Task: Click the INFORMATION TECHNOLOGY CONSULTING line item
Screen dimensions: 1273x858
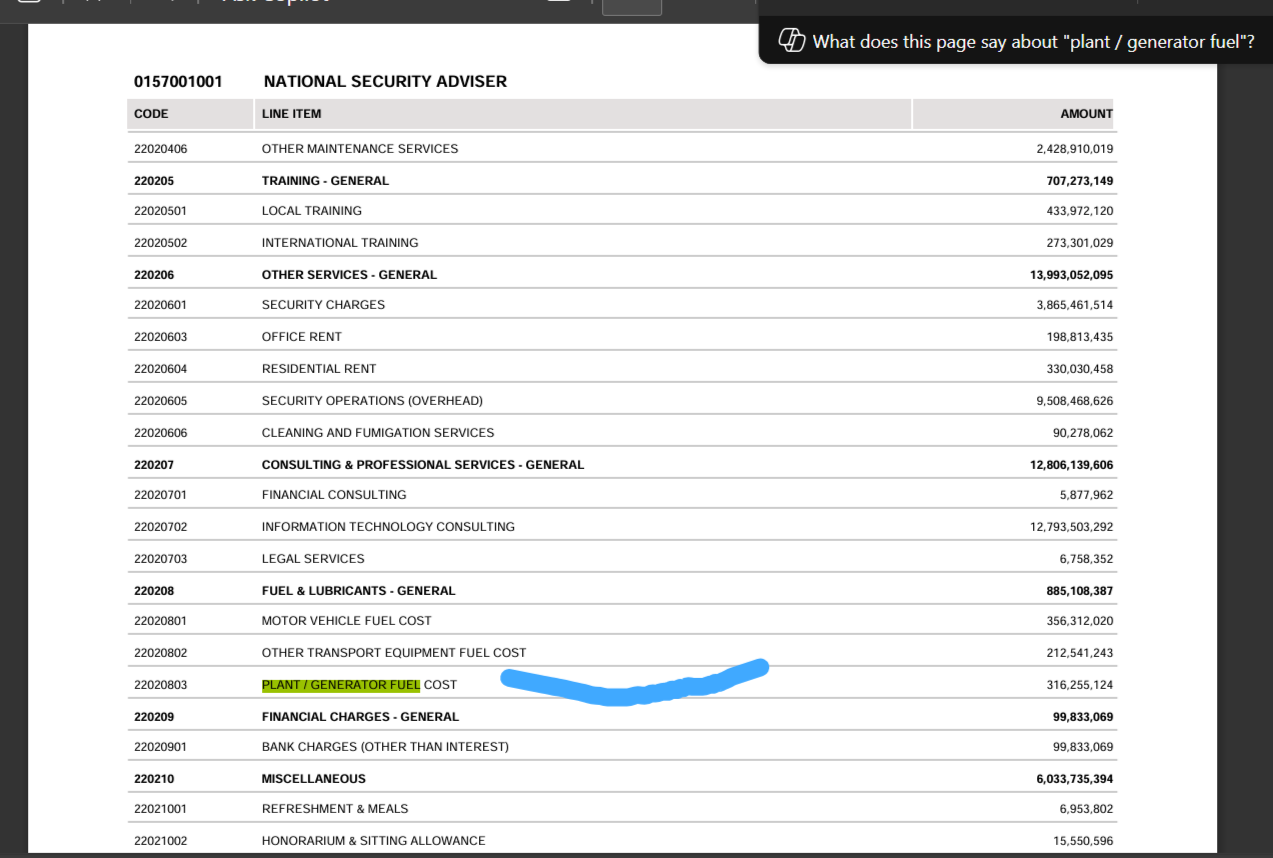Action: point(388,527)
